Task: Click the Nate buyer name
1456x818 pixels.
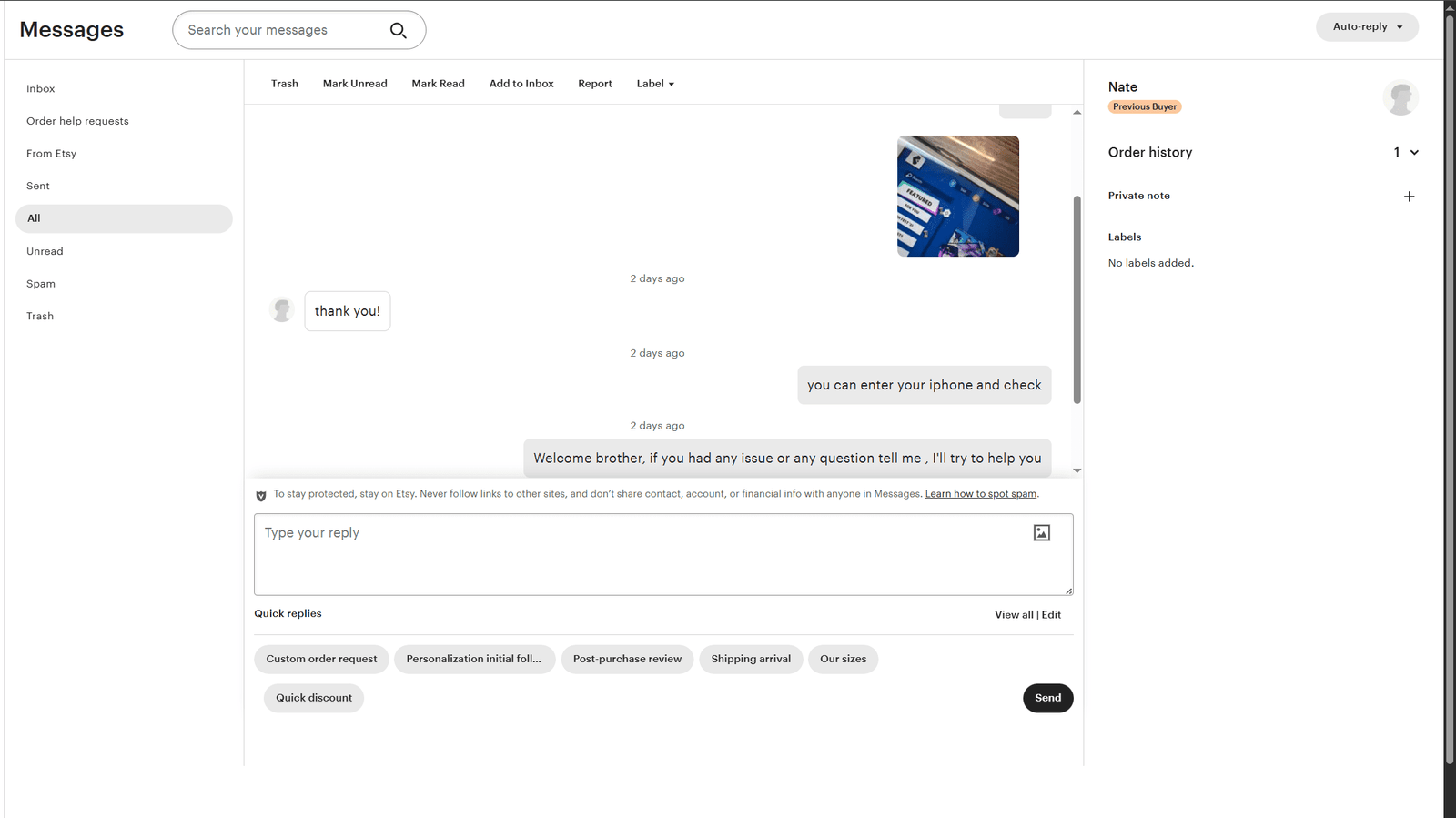Action: [x=1123, y=87]
